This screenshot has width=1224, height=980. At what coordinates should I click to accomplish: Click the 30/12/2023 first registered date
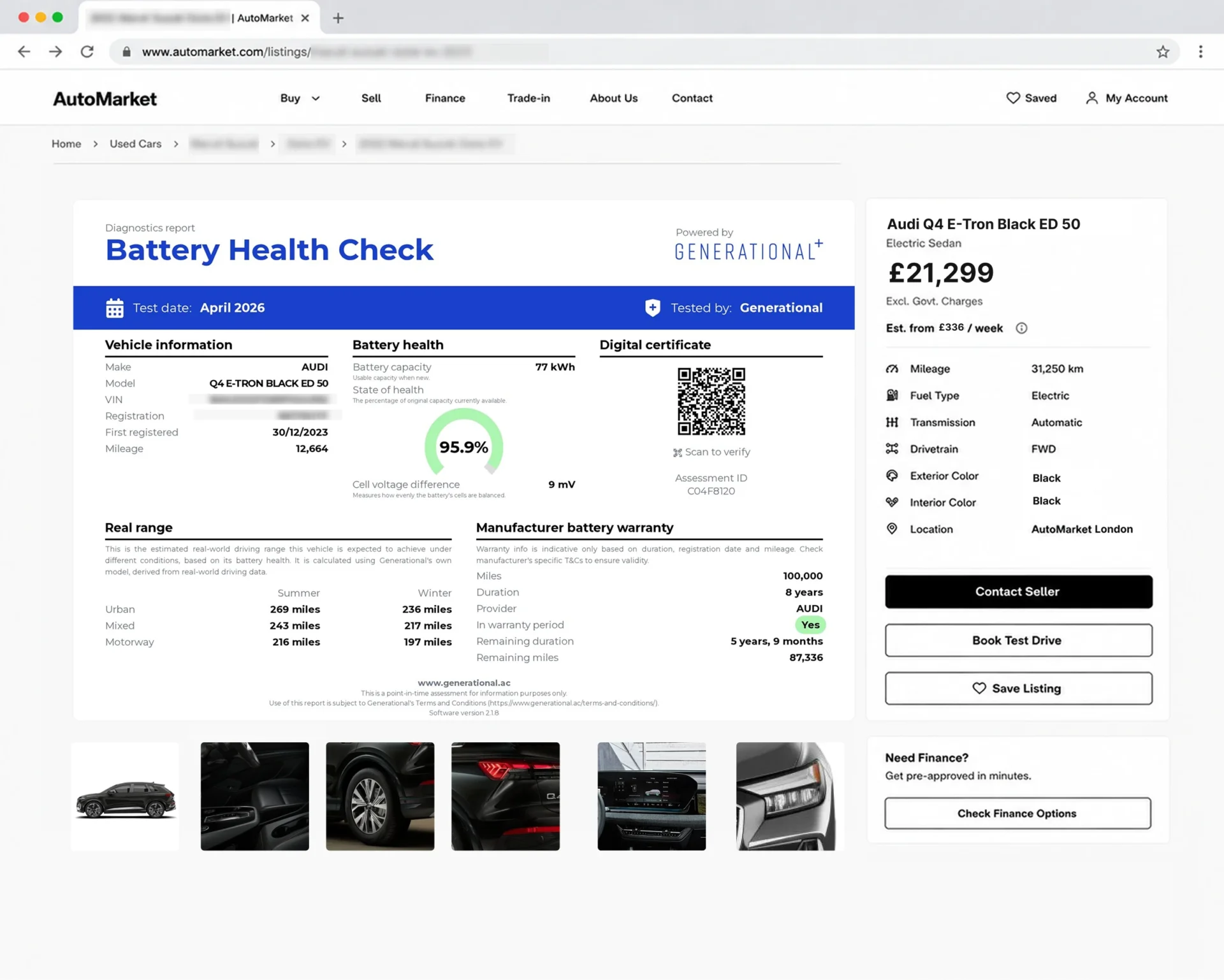pyautogui.click(x=300, y=432)
